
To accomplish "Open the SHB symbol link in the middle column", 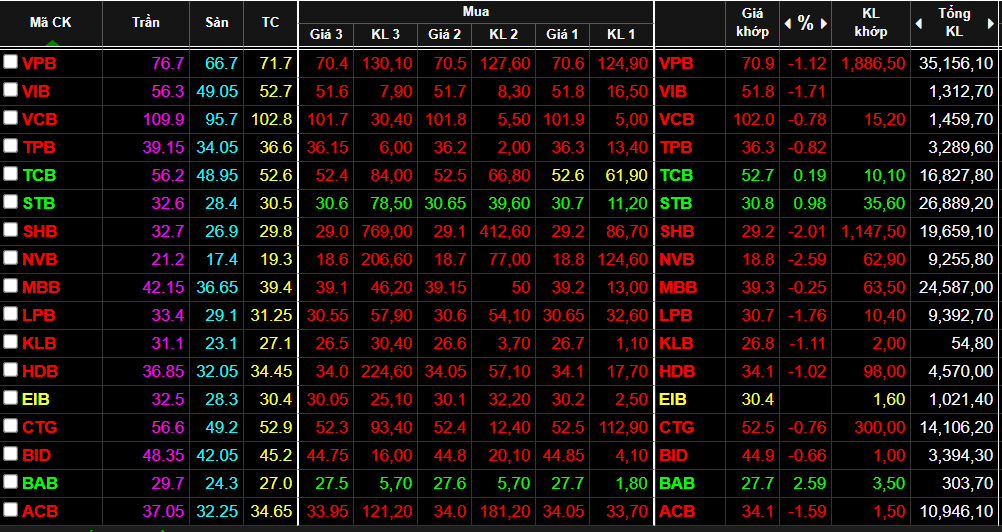I will click(676, 231).
